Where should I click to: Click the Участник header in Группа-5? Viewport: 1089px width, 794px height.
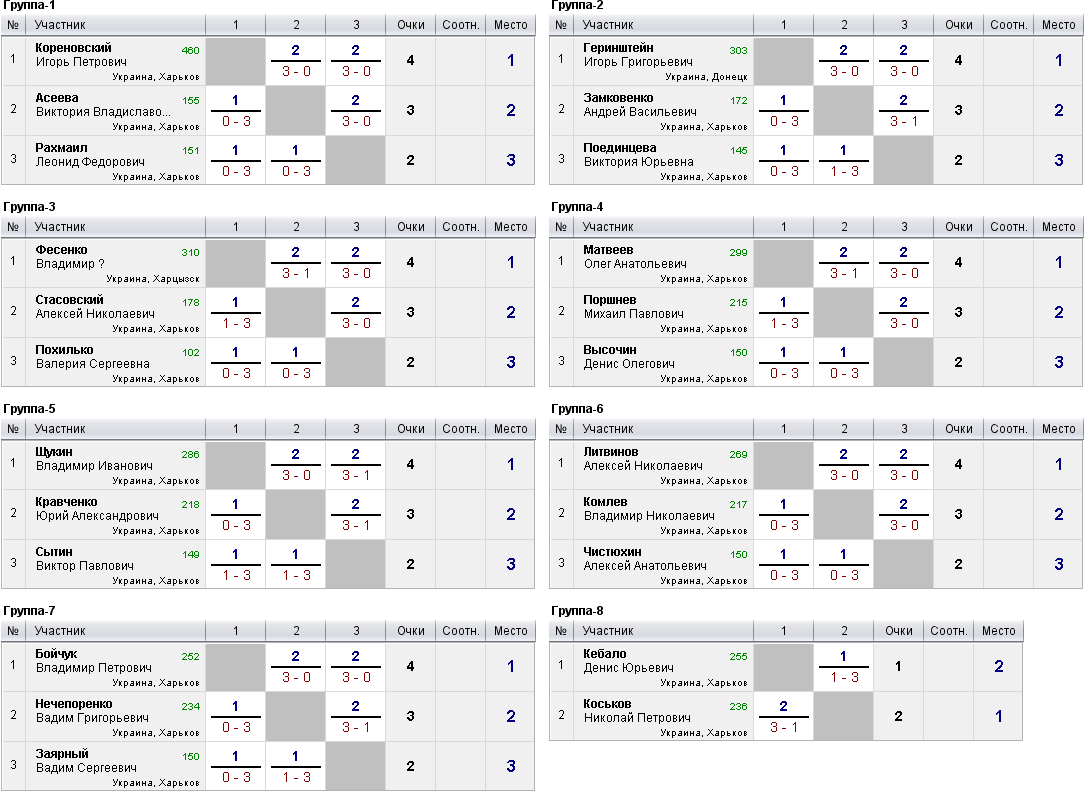(60, 429)
